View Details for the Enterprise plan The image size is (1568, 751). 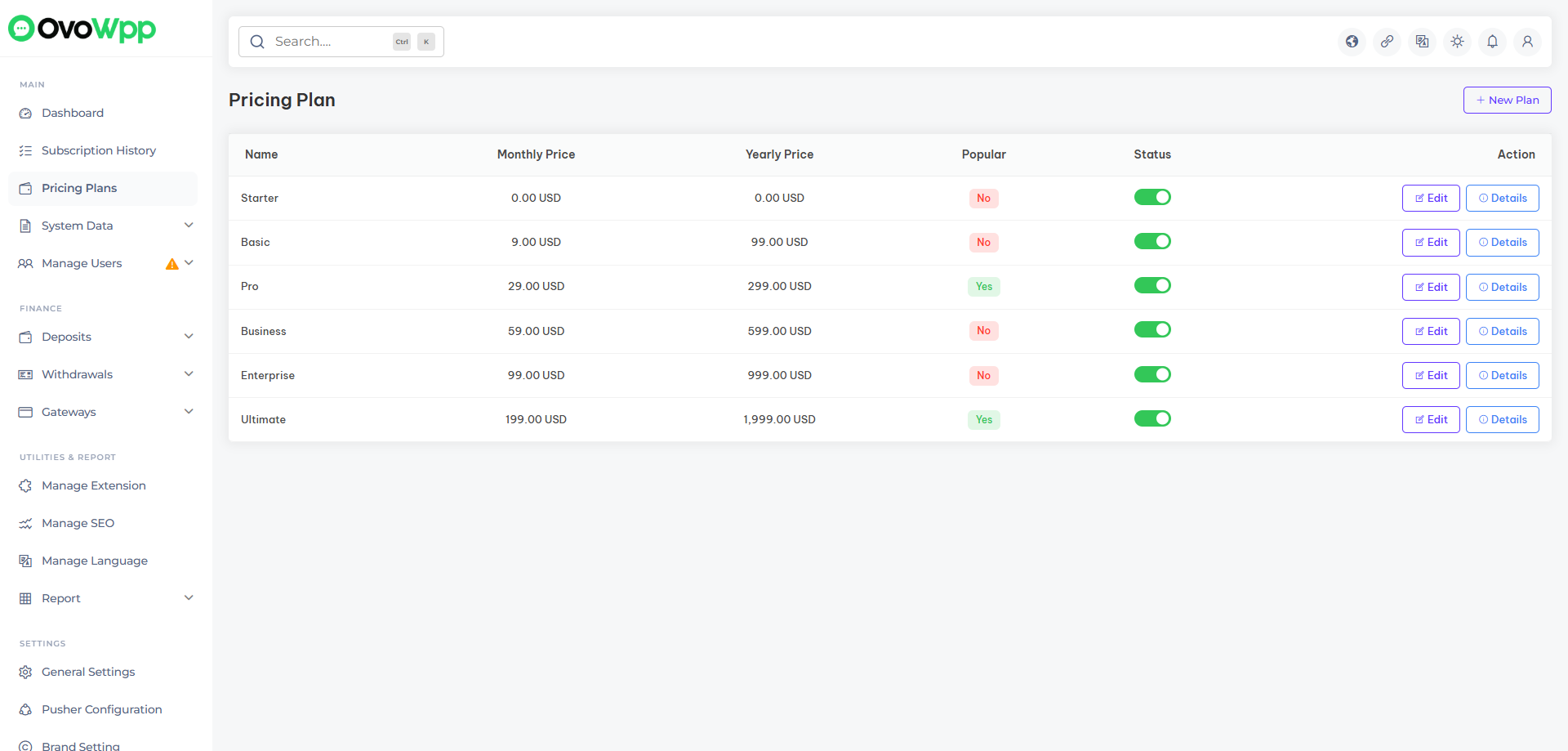[1502, 376]
